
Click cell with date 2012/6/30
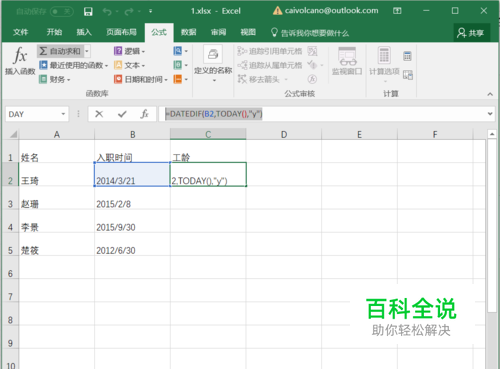132,244
